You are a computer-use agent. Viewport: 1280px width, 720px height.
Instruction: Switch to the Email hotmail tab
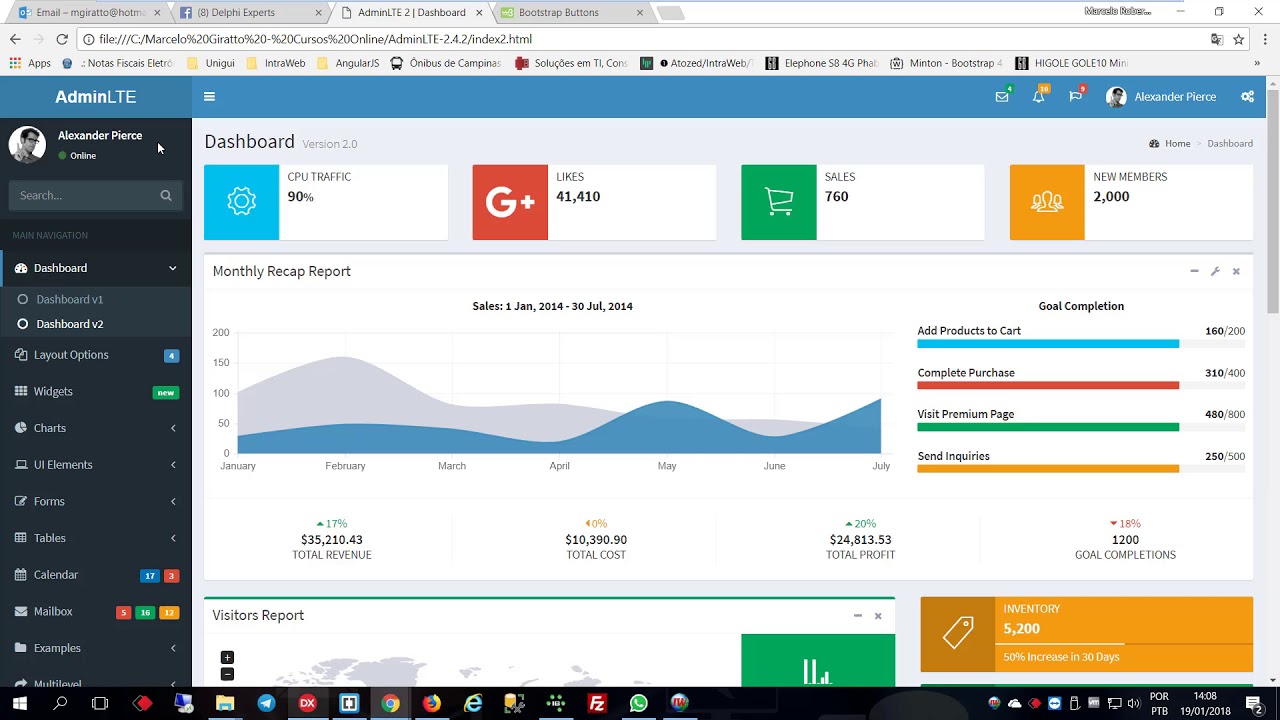(88, 12)
